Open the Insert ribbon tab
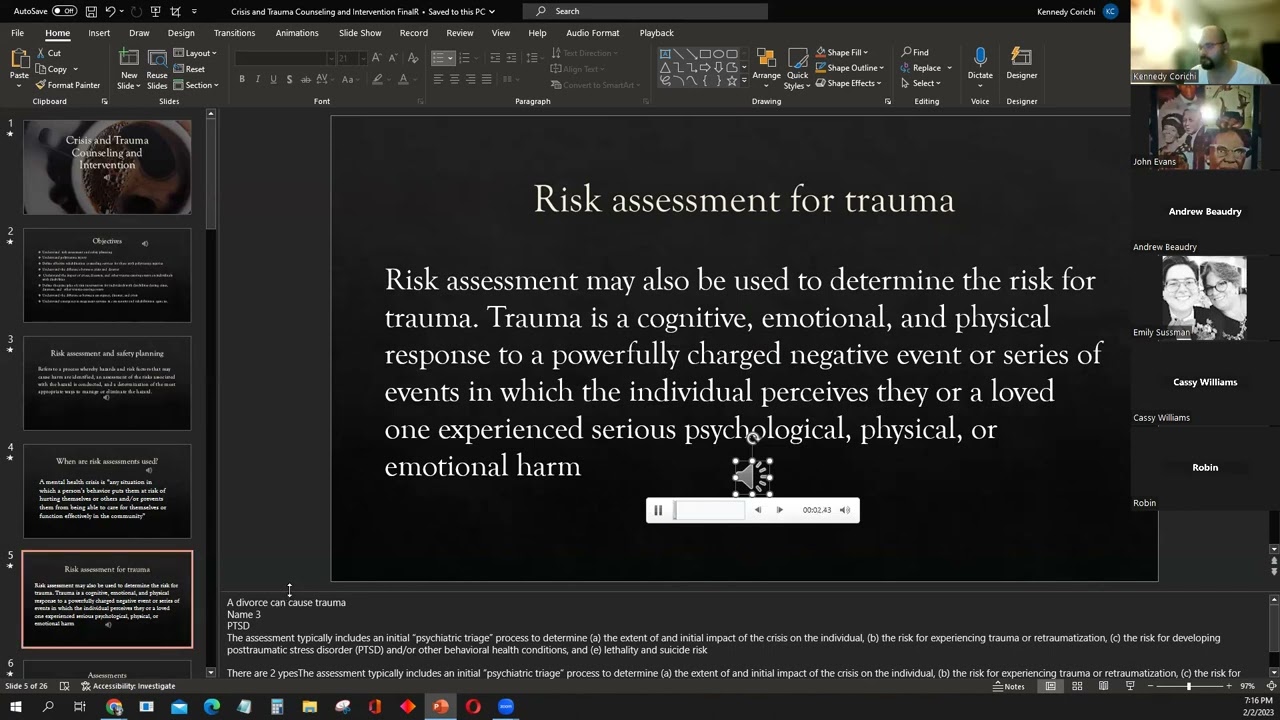1280x720 pixels. (x=99, y=33)
